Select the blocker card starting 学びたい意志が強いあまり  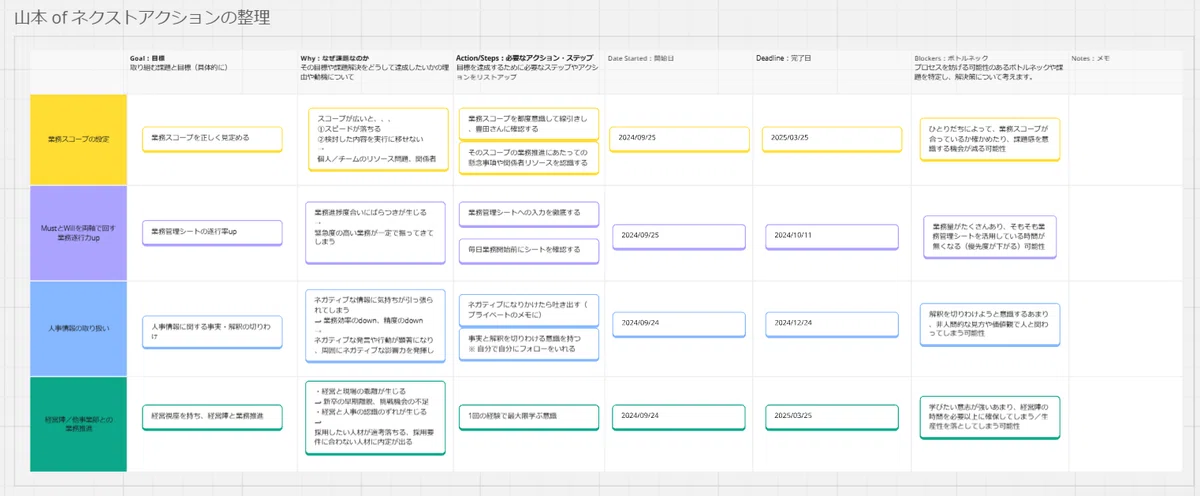tap(990, 417)
